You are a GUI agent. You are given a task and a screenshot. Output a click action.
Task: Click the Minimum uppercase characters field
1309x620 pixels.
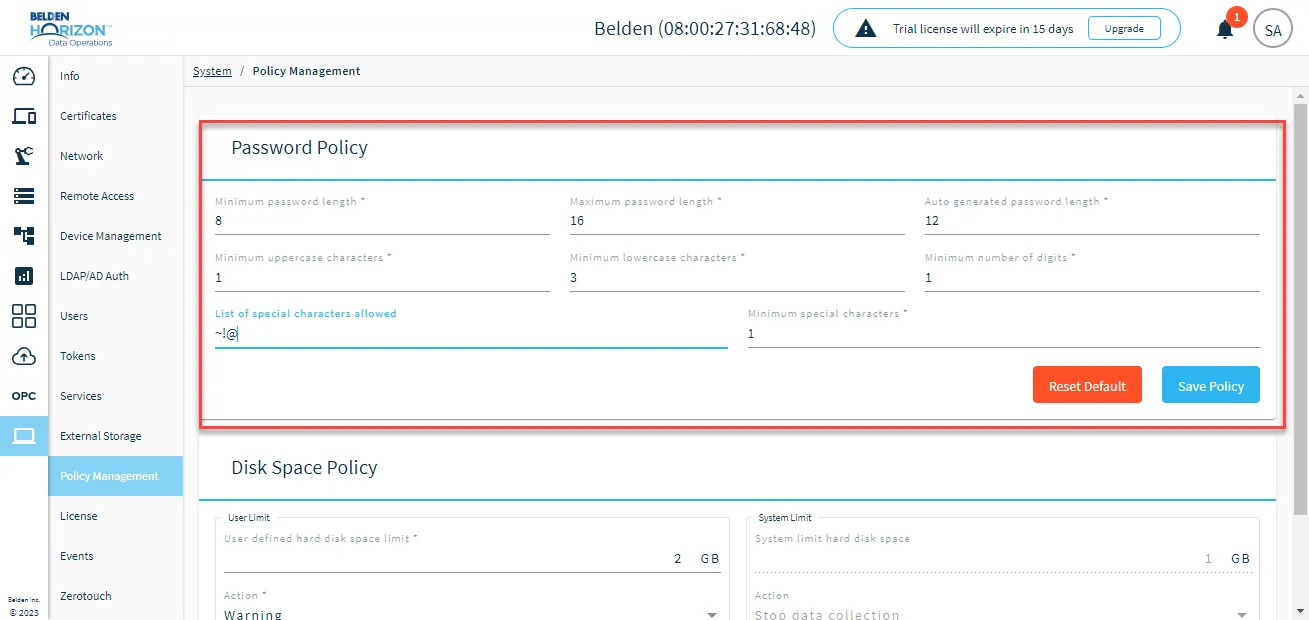(x=382, y=278)
